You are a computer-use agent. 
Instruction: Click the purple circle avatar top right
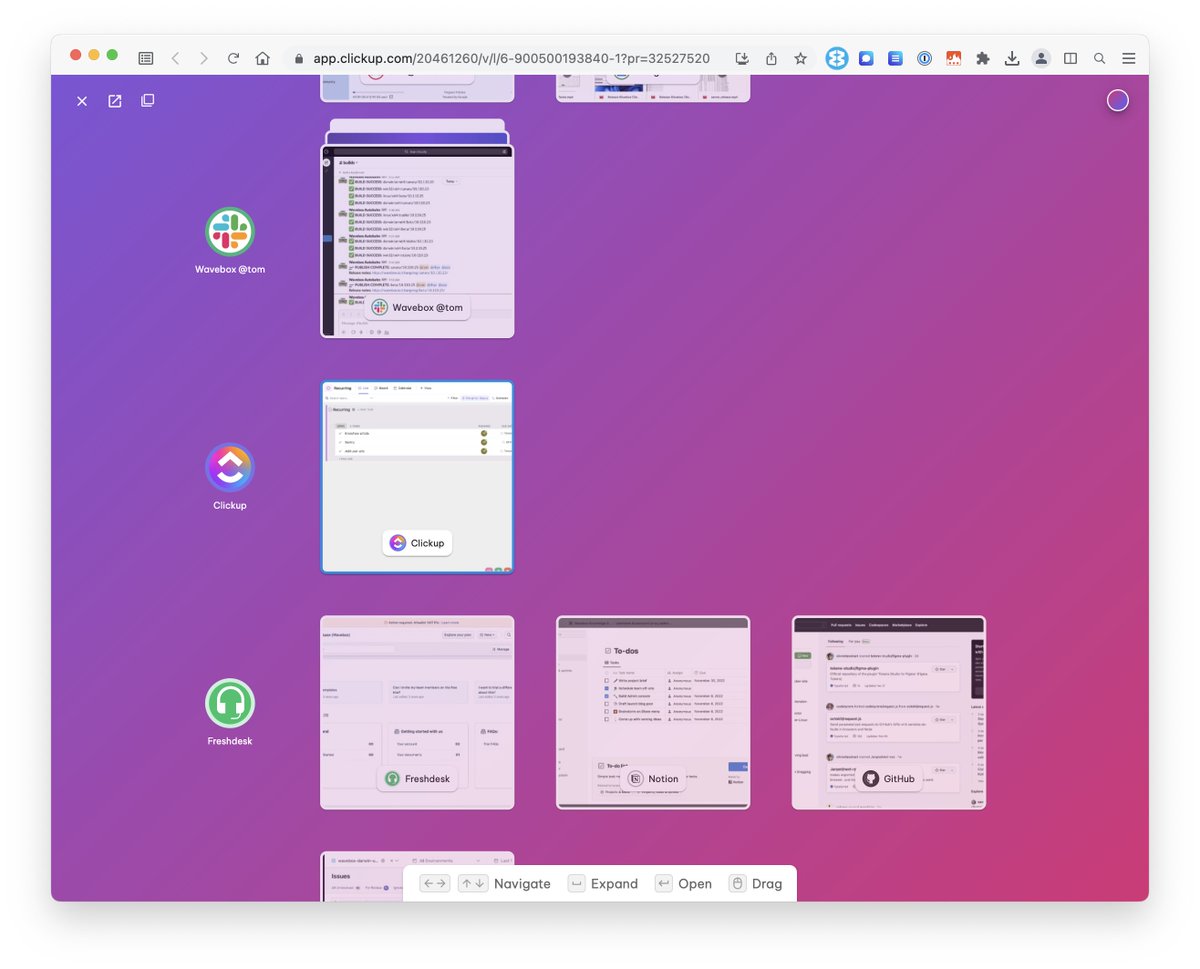pyautogui.click(x=1118, y=100)
